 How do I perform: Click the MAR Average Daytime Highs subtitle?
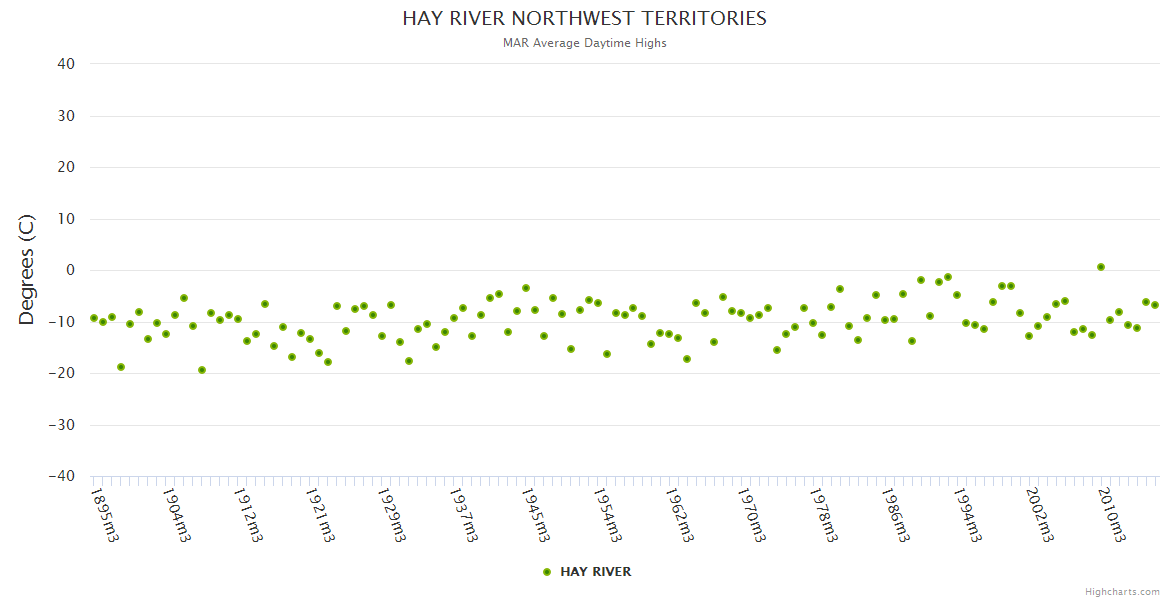[585, 43]
